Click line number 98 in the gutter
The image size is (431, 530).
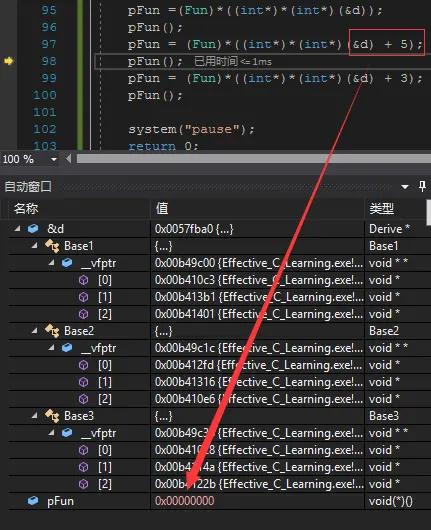(49, 61)
